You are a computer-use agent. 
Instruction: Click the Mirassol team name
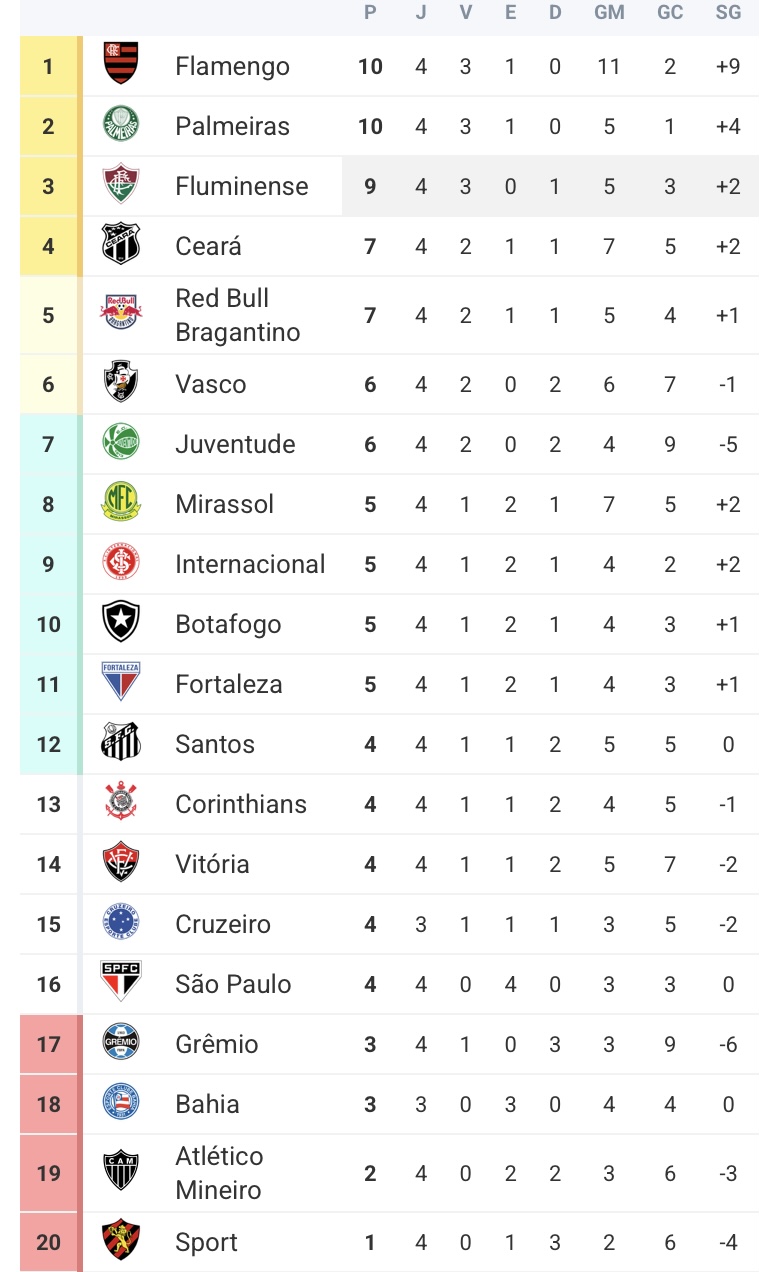pos(224,504)
